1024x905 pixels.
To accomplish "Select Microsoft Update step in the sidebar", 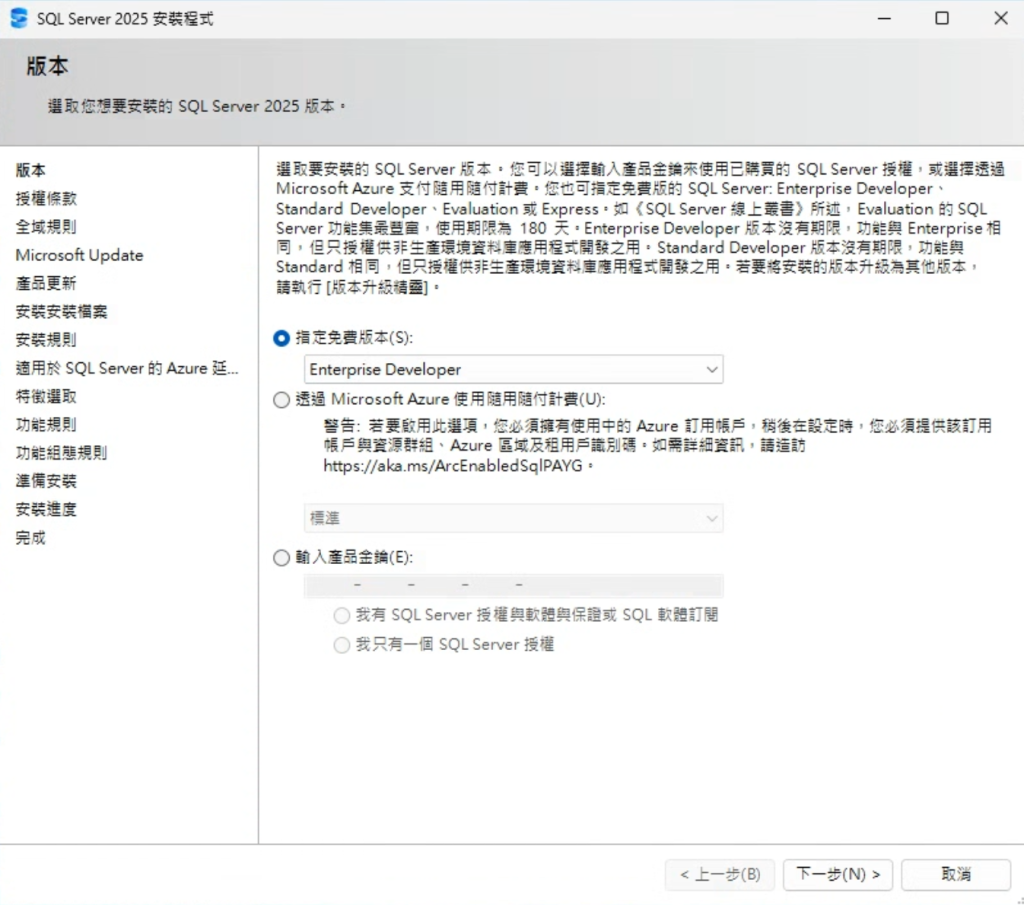I will pos(80,255).
